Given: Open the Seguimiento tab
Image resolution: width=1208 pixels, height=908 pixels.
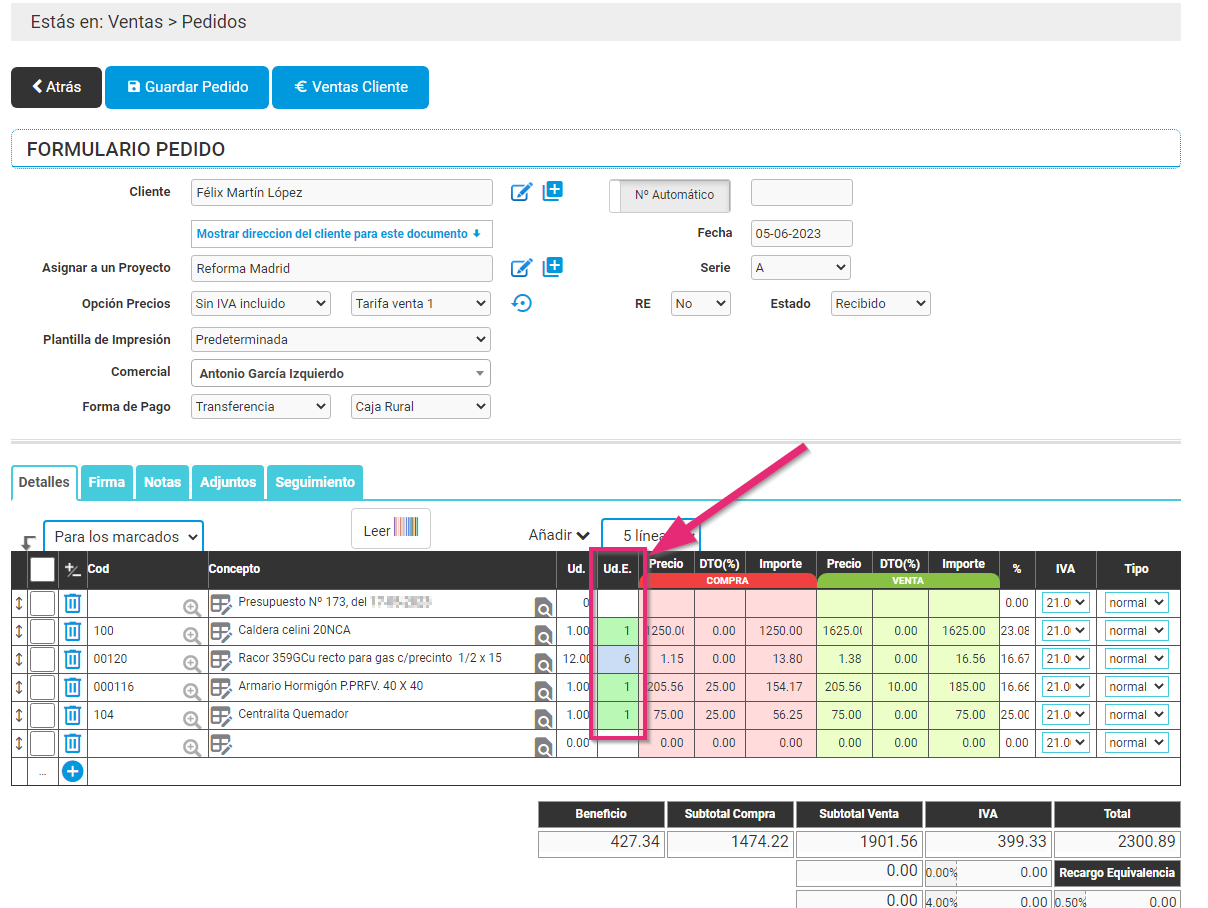Looking at the screenshot, I should [x=315, y=482].
